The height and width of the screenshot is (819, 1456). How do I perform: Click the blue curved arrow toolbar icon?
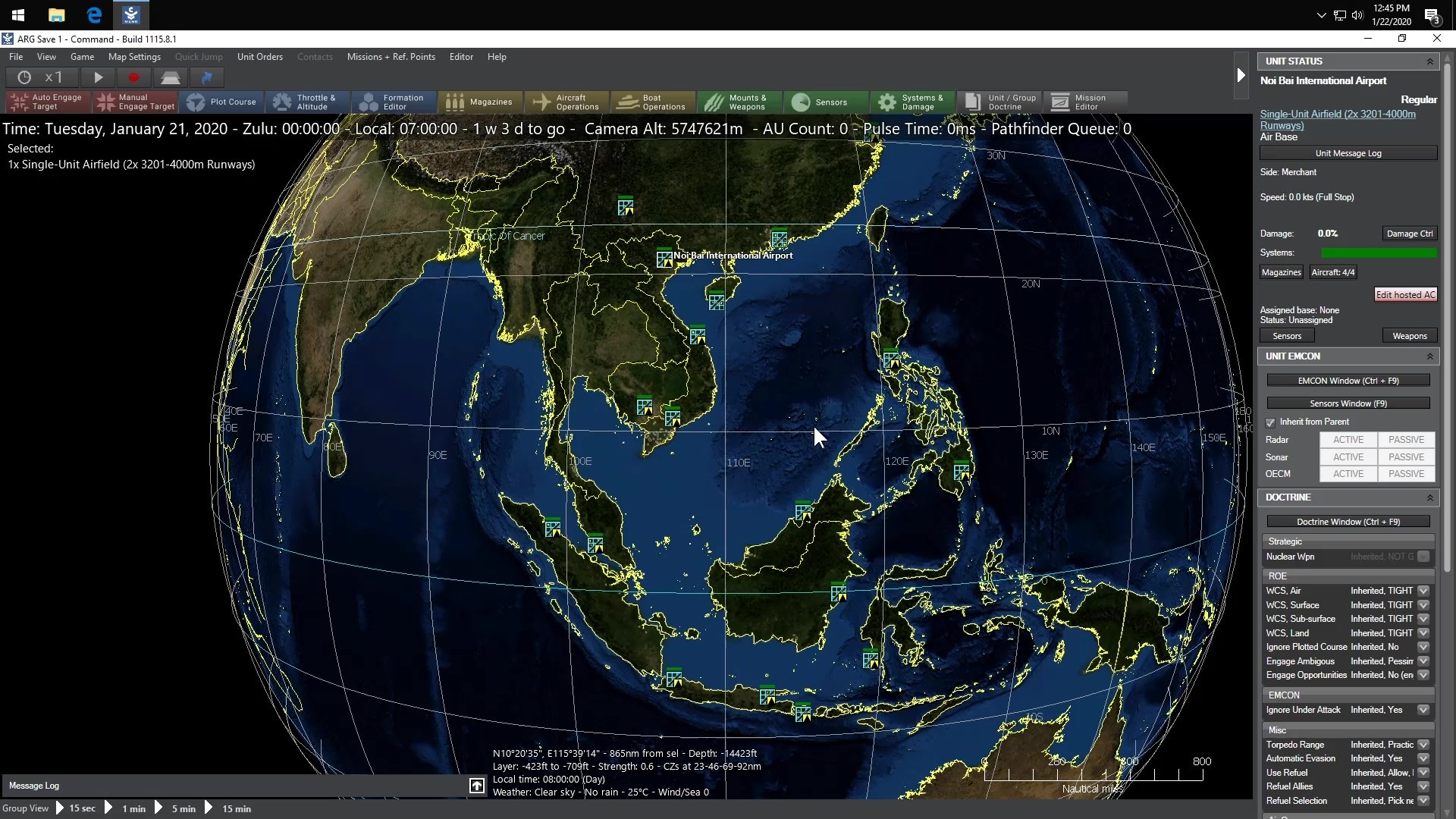pos(207,77)
